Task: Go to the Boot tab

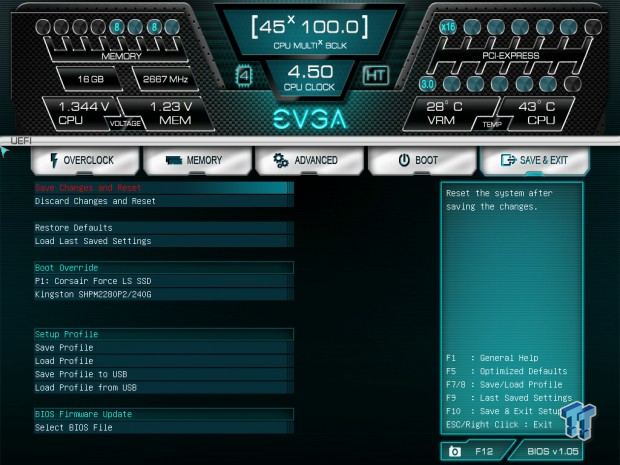Action: [x=422, y=161]
